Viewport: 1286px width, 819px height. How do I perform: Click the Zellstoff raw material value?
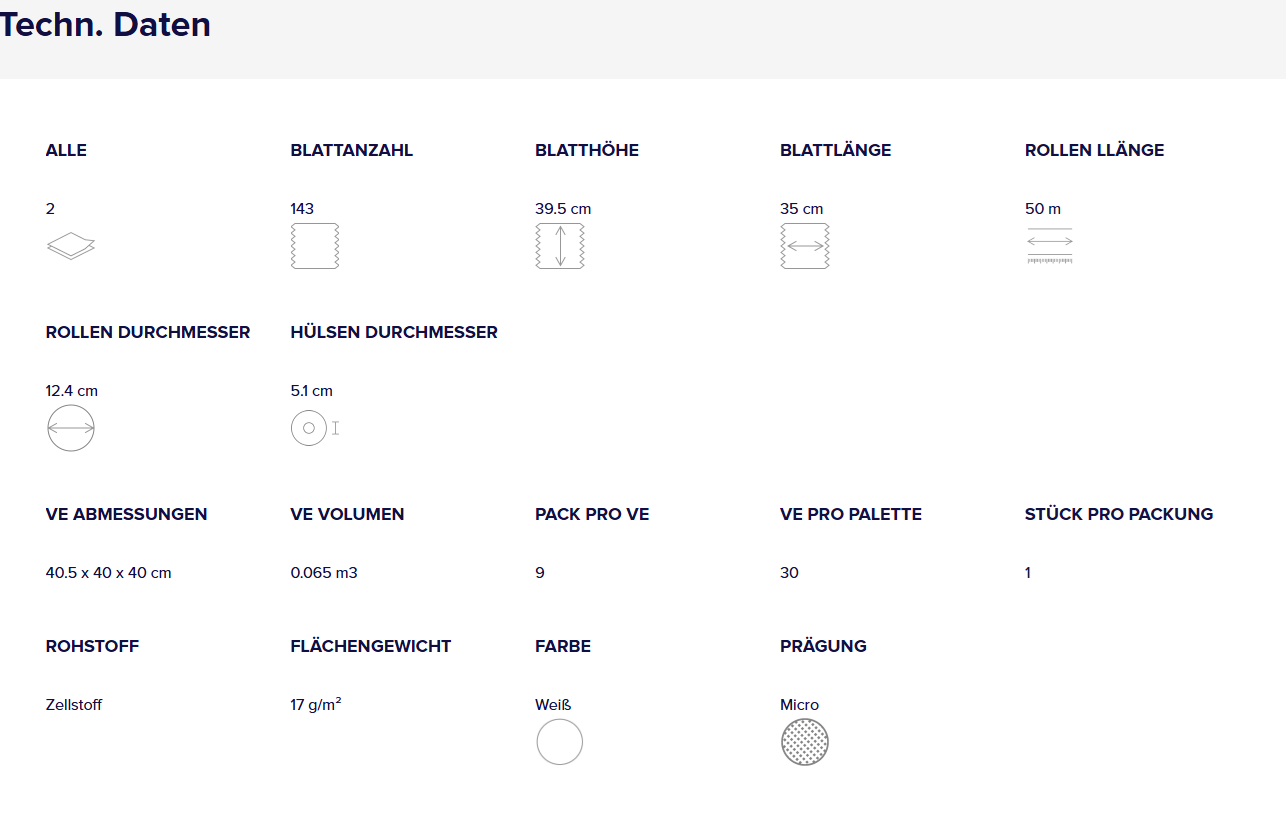[x=74, y=705]
